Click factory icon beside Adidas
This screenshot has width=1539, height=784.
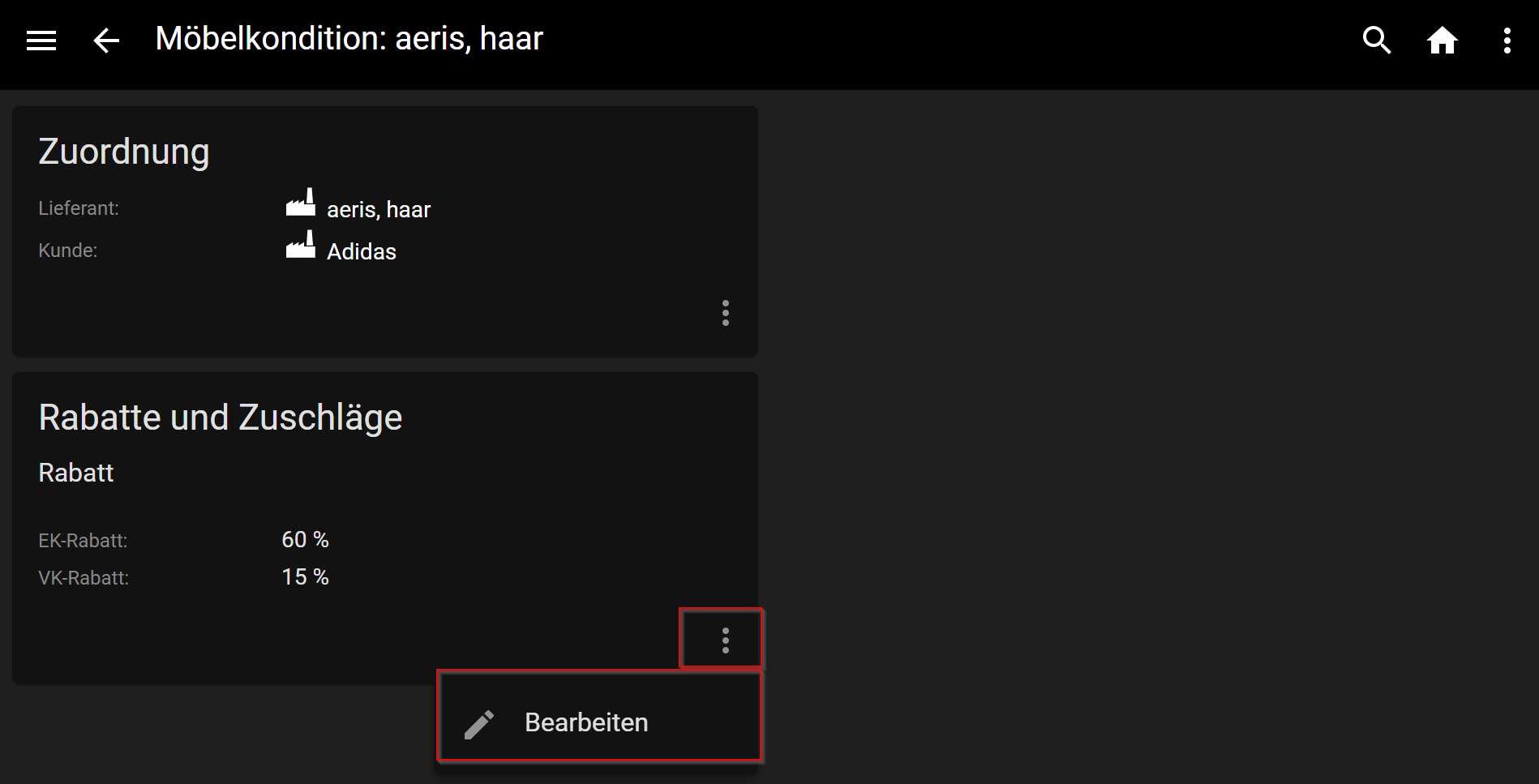(301, 245)
